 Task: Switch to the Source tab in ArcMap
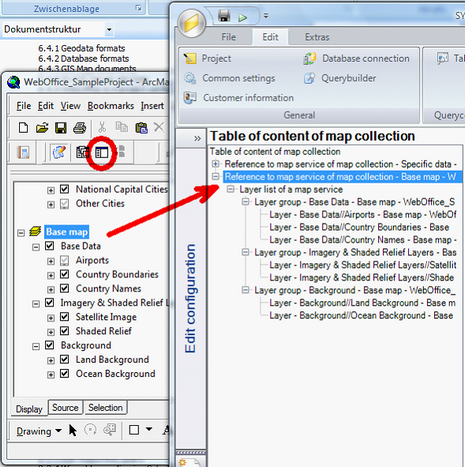tap(65, 408)
